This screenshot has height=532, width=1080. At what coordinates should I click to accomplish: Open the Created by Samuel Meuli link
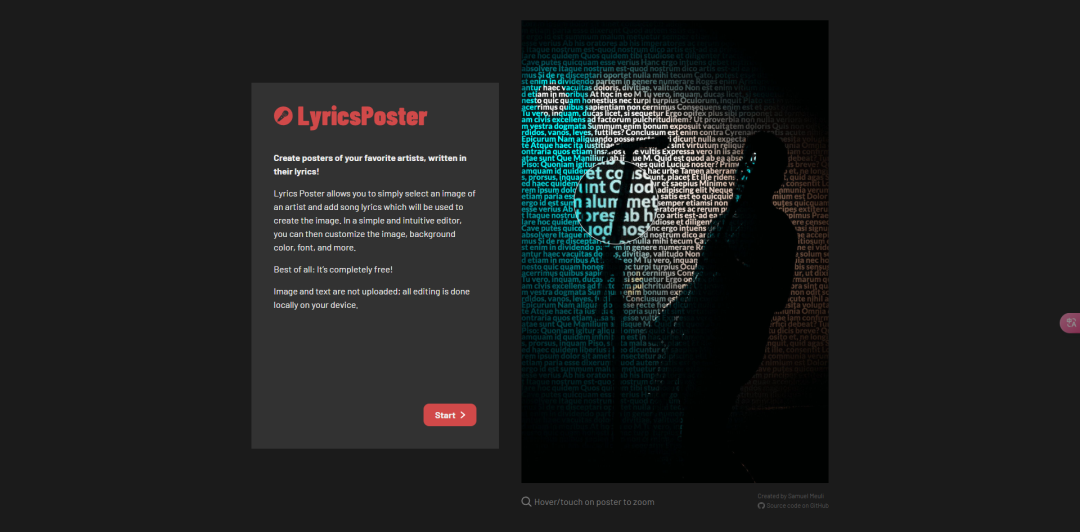point(791,496)
